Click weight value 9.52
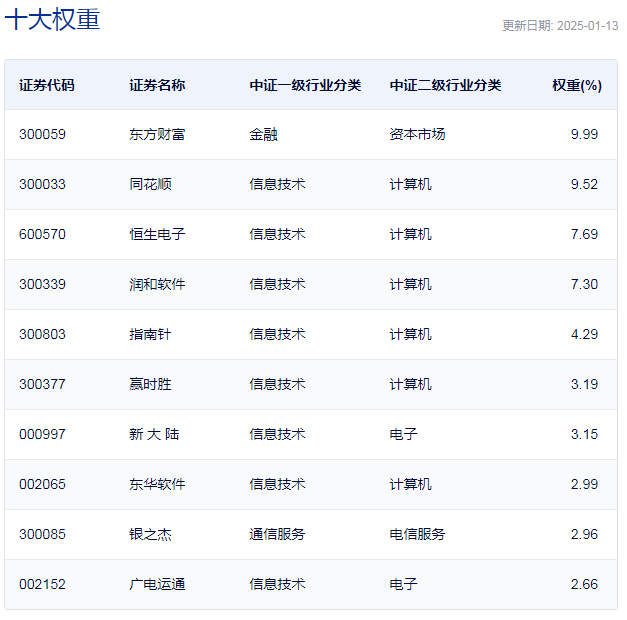 (584, 184)
